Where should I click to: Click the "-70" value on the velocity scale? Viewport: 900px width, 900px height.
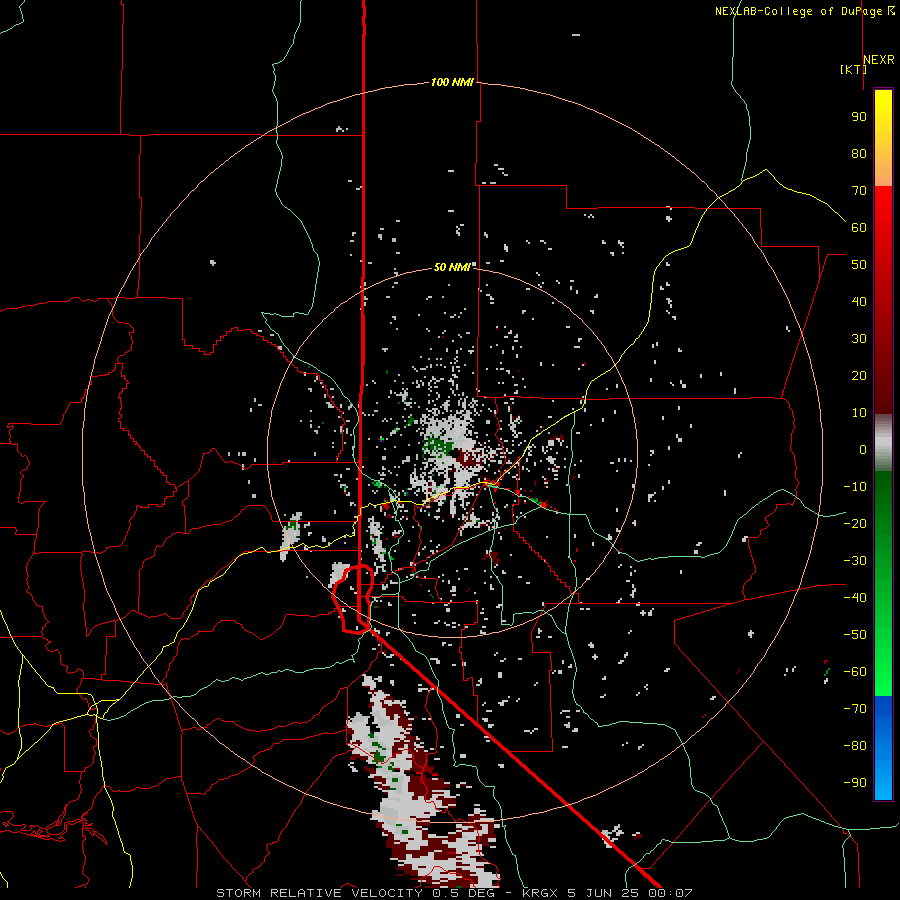pyautogui.click(x=855, y=709)
